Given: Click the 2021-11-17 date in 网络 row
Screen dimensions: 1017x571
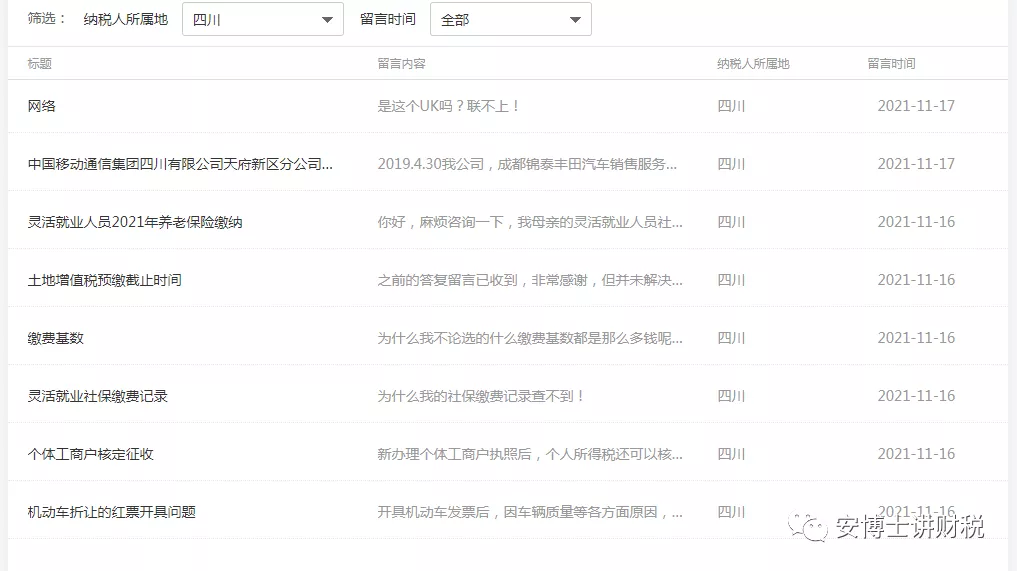Looking at the screenshot, I should (x=916, y=106).
